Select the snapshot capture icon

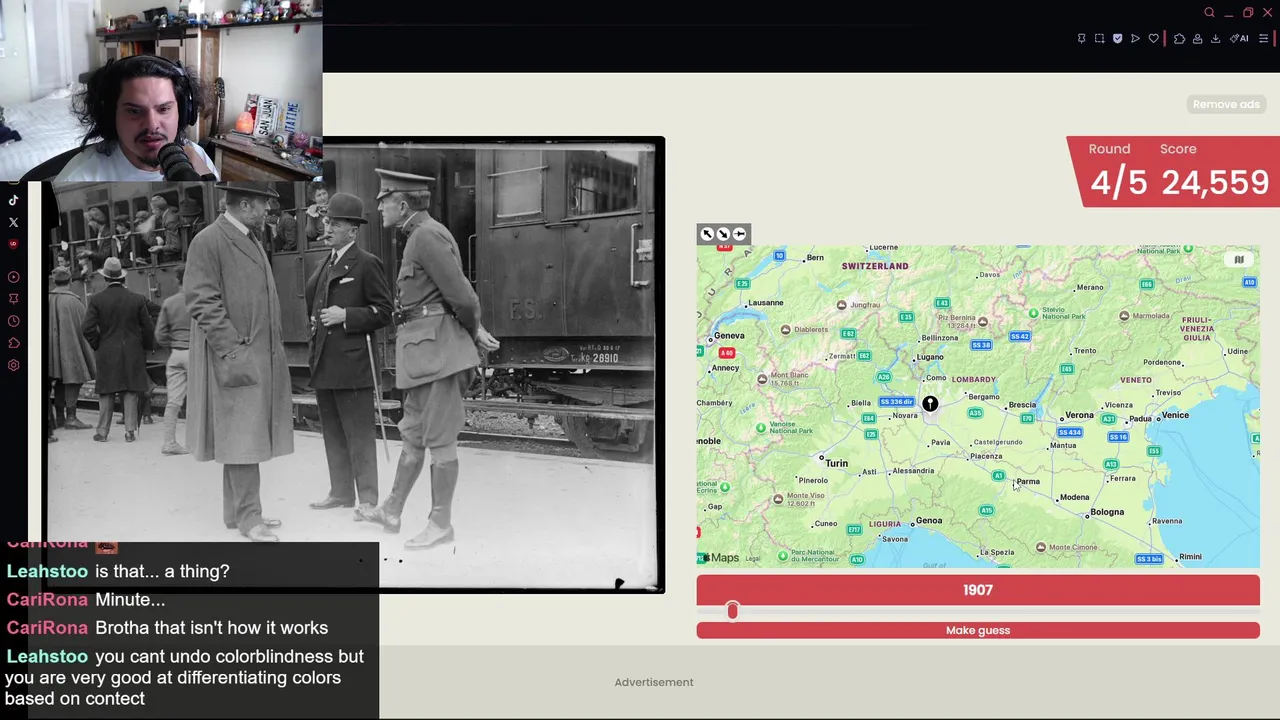pos(1099,39)
